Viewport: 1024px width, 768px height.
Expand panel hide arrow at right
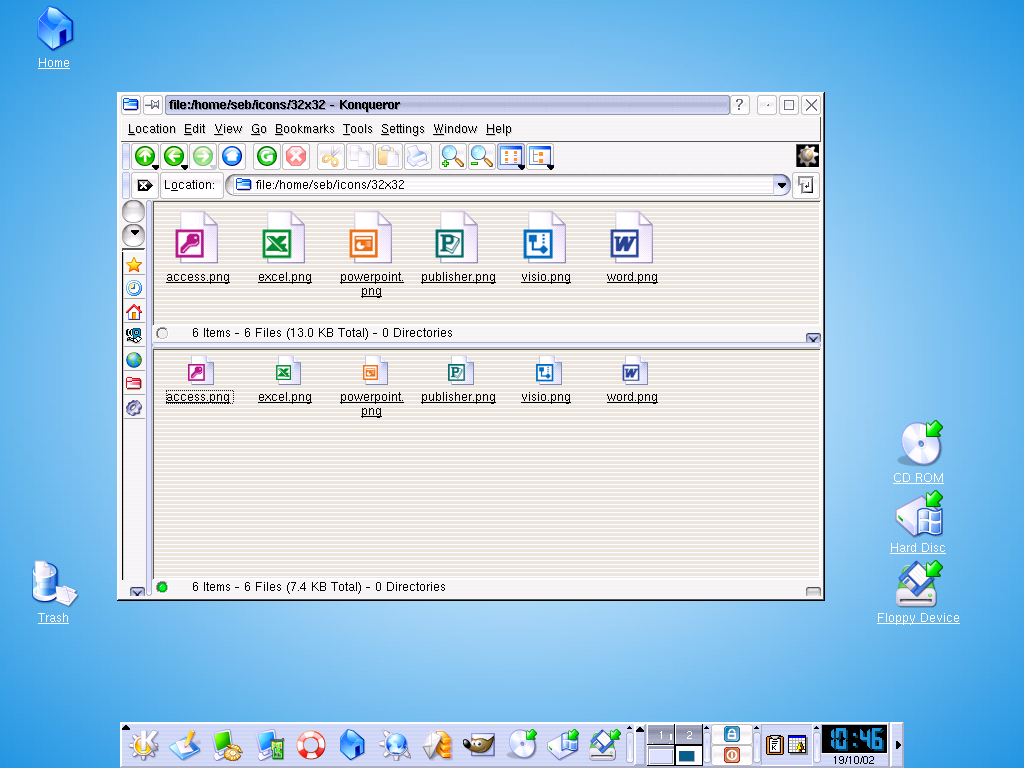tap(898, 744)
